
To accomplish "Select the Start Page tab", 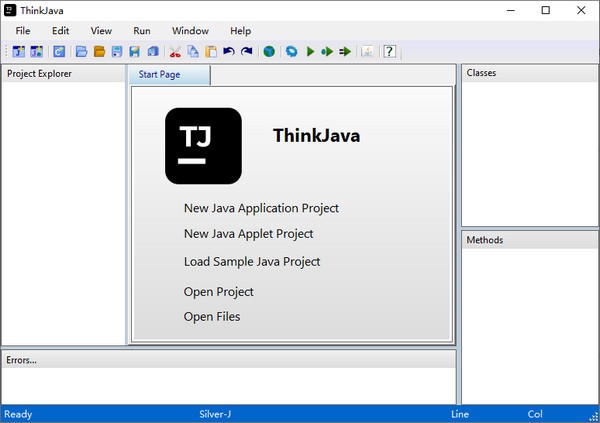I will click(168, 75).
